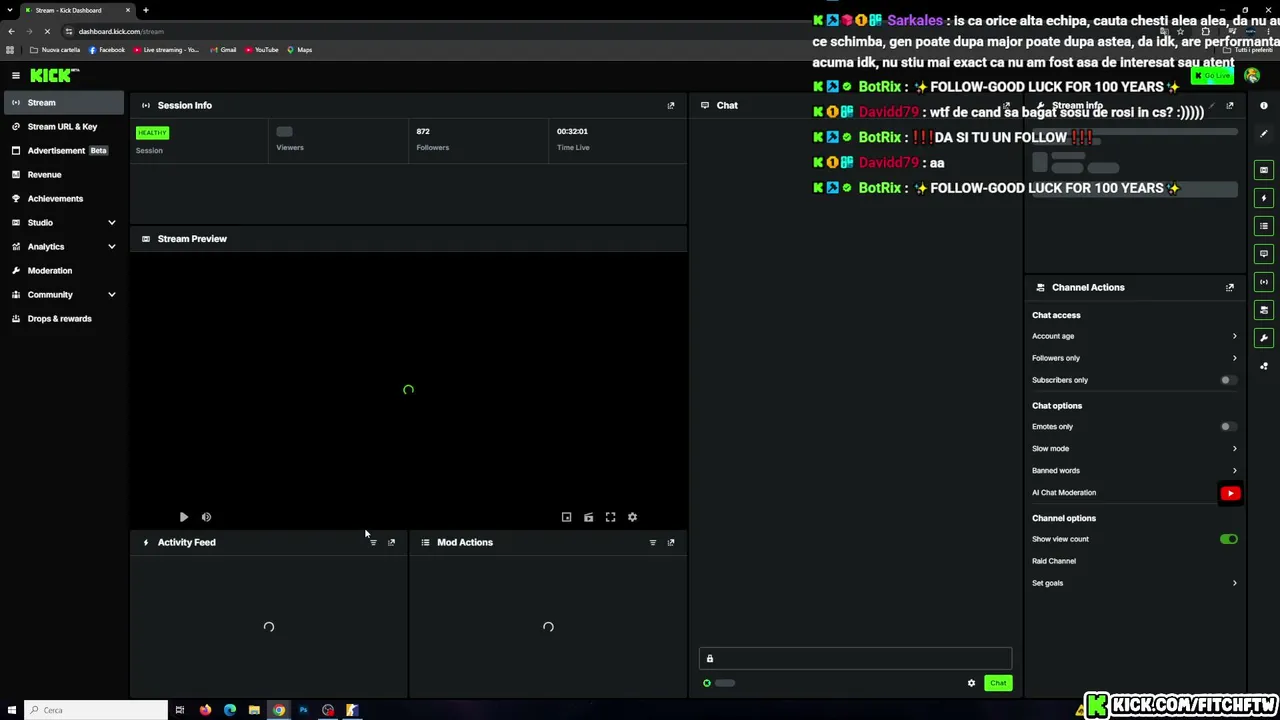Filter the Mod Actions list

(x=653, y=542)
